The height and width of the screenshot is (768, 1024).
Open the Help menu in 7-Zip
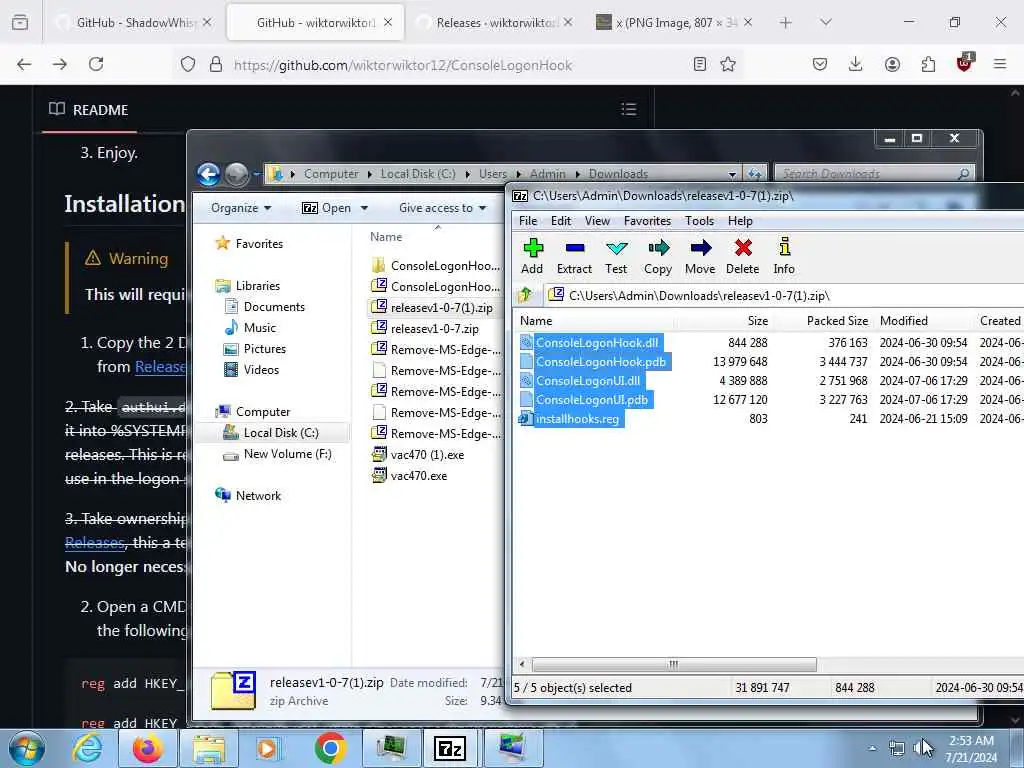(x=740, y=221)
